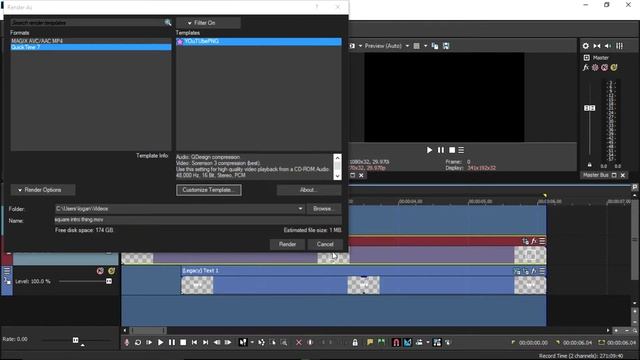Open Master Bus audio properties gear
The image size is (640, 360).
[586, 46]
